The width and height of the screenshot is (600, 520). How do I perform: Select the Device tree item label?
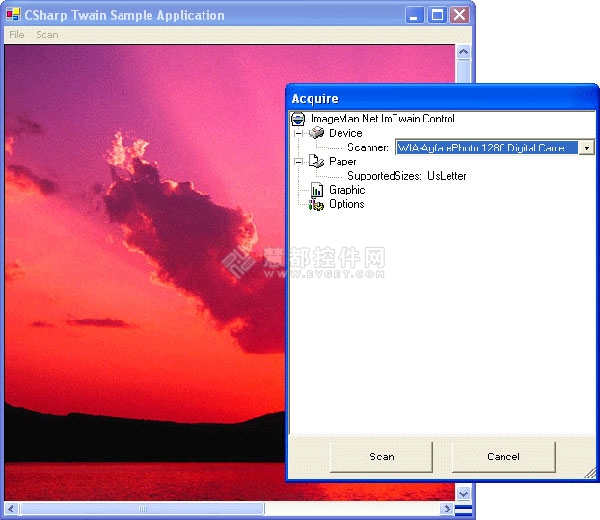pyautogui.click(x=346, y=133)
